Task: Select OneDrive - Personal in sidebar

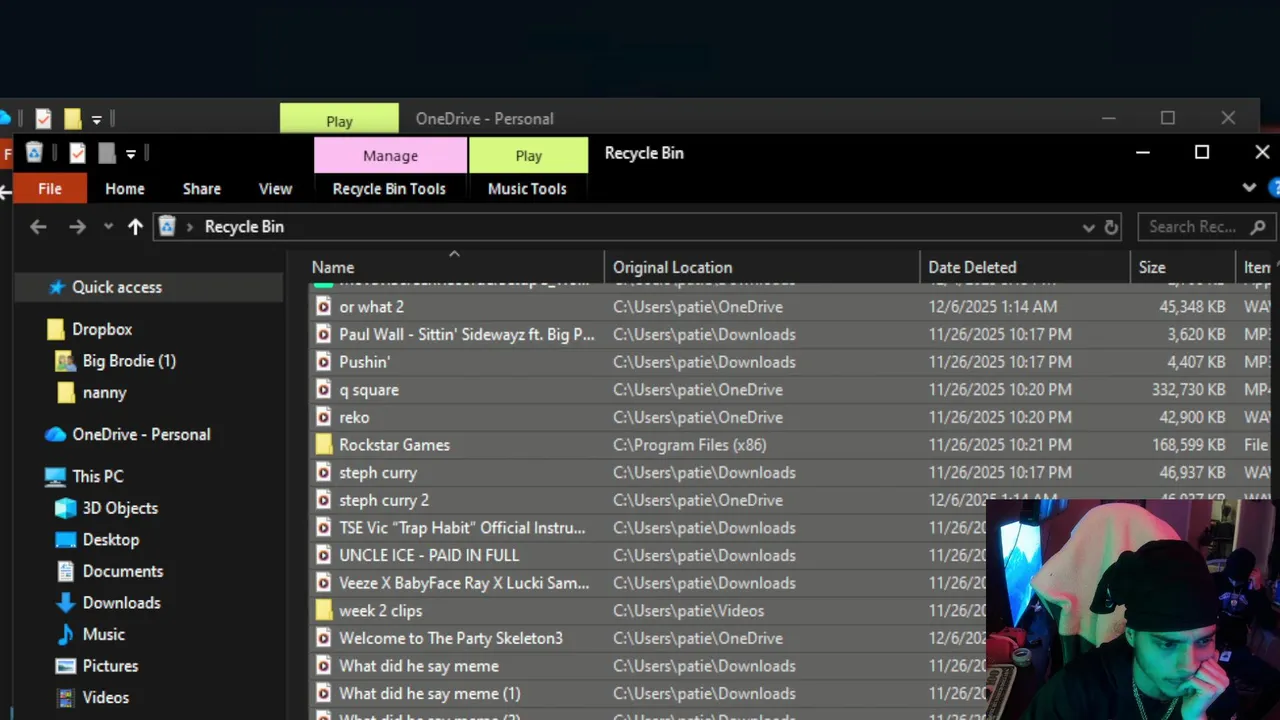Action: [141, 434]
